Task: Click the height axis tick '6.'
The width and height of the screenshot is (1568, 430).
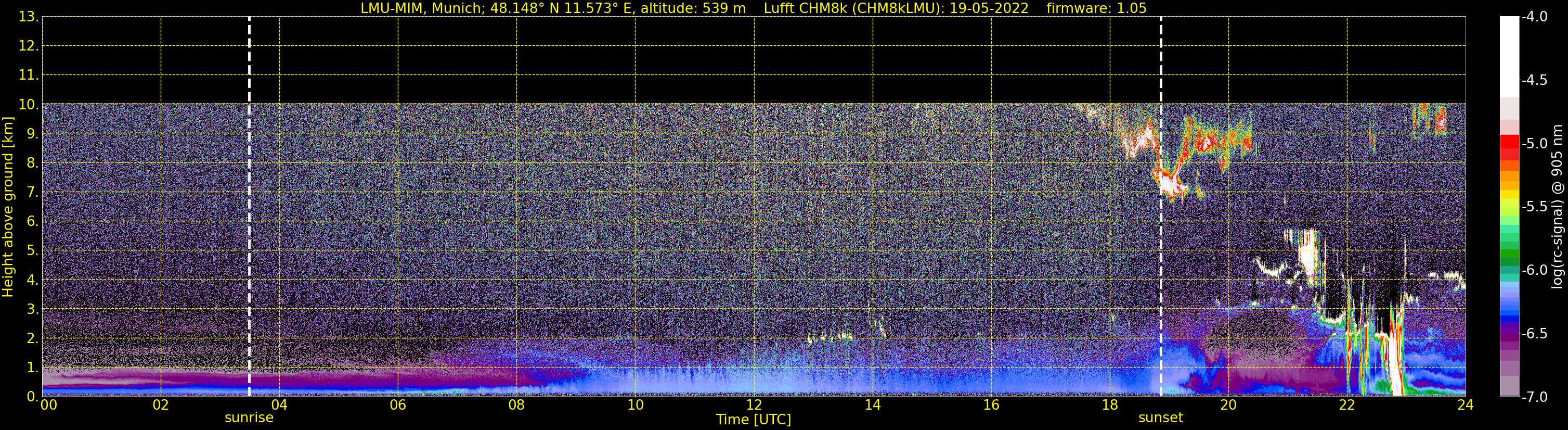Action: pos(32,222)
